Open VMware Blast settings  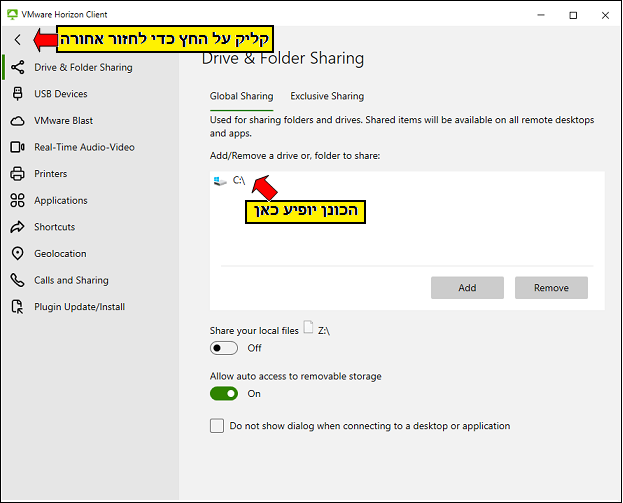coord(90,121)
